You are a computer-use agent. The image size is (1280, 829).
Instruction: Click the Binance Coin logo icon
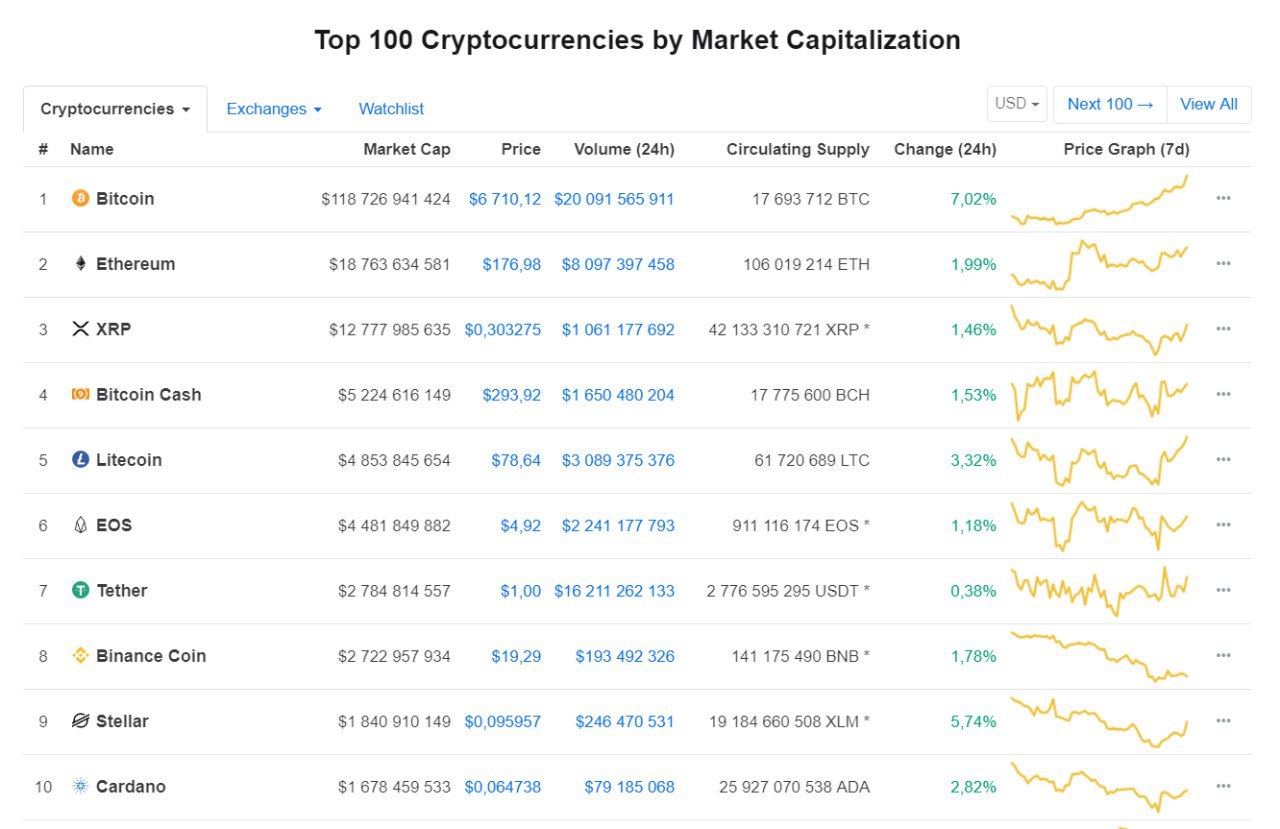81,656
